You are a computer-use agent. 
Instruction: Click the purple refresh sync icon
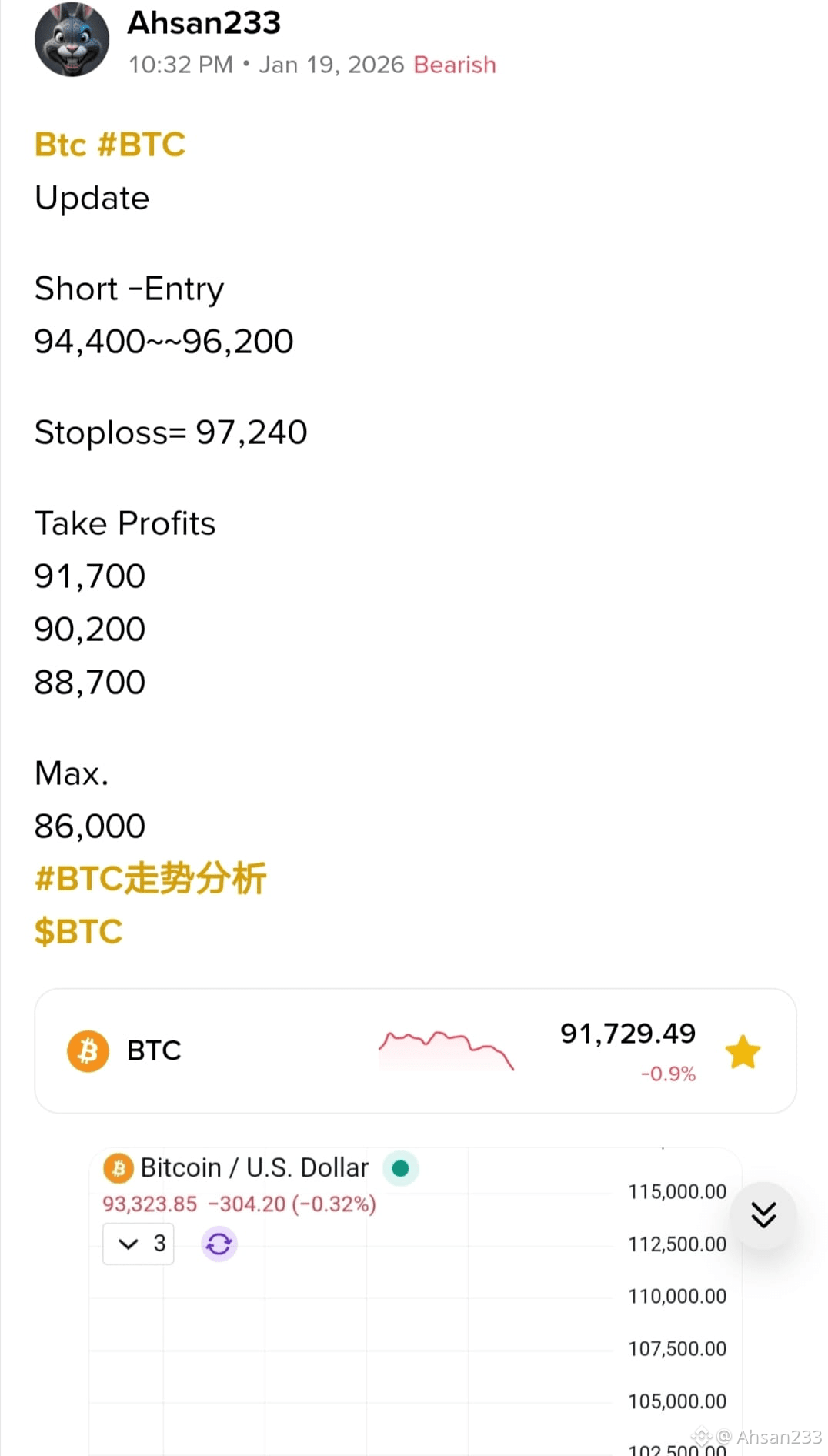point(219,1244)
